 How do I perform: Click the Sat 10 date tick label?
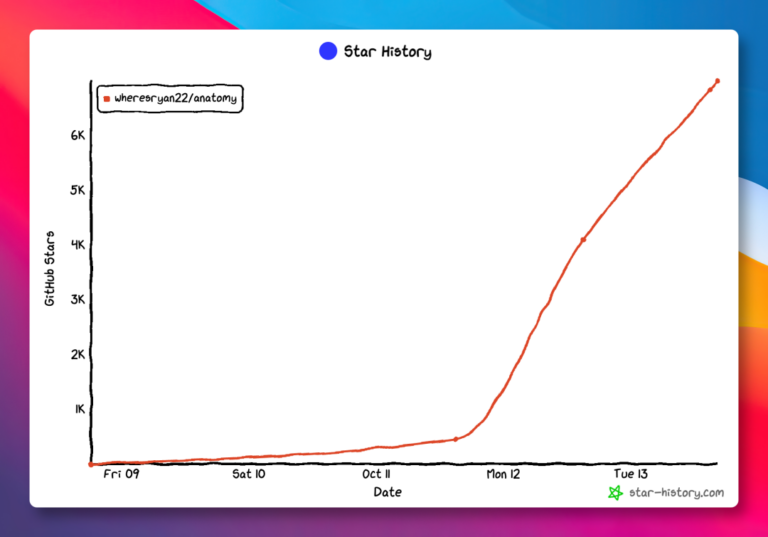pos(248,474)
